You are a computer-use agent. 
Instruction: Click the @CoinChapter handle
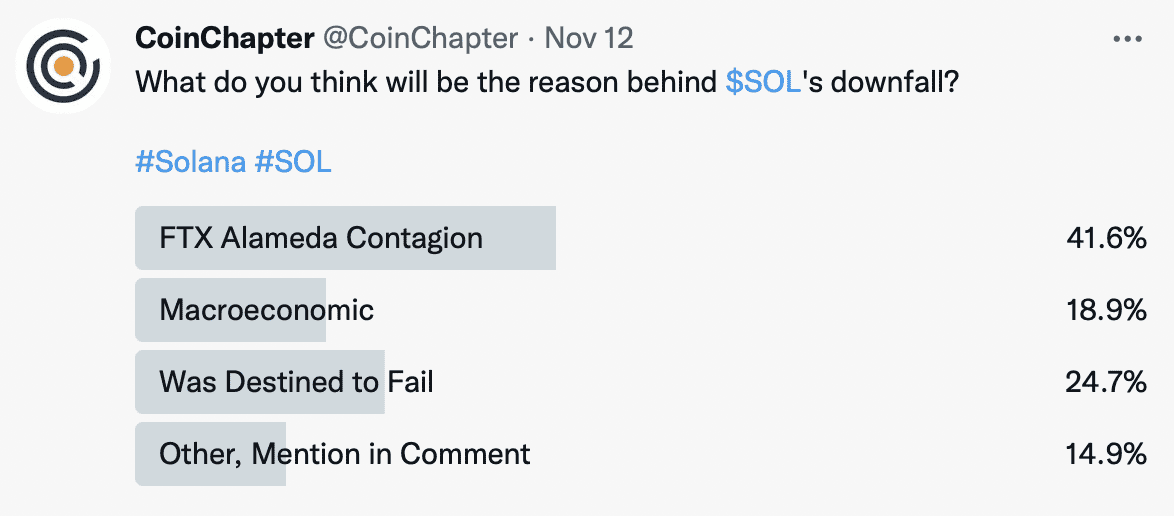(420, 39)
